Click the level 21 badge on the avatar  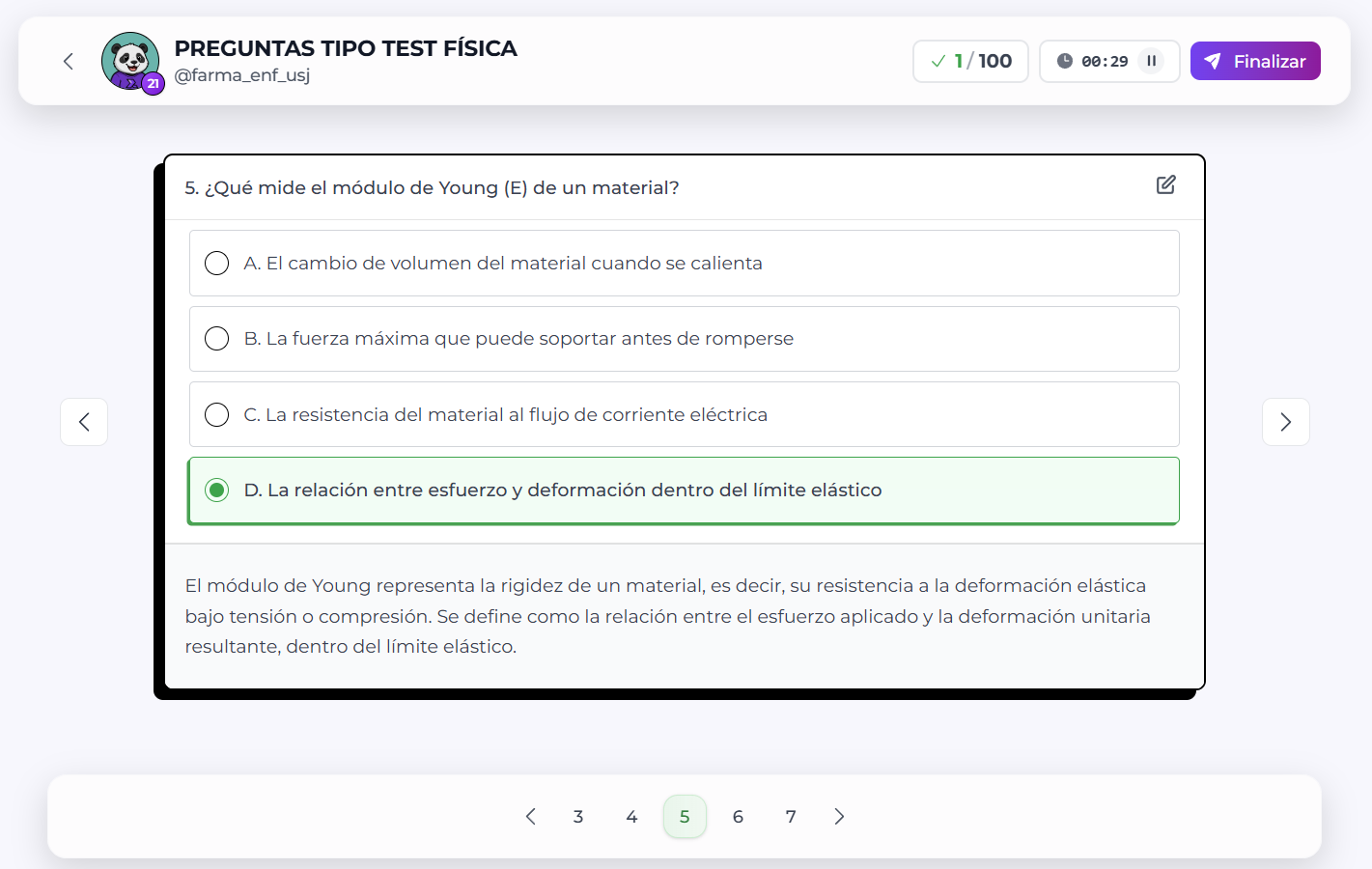click(153, 83)
